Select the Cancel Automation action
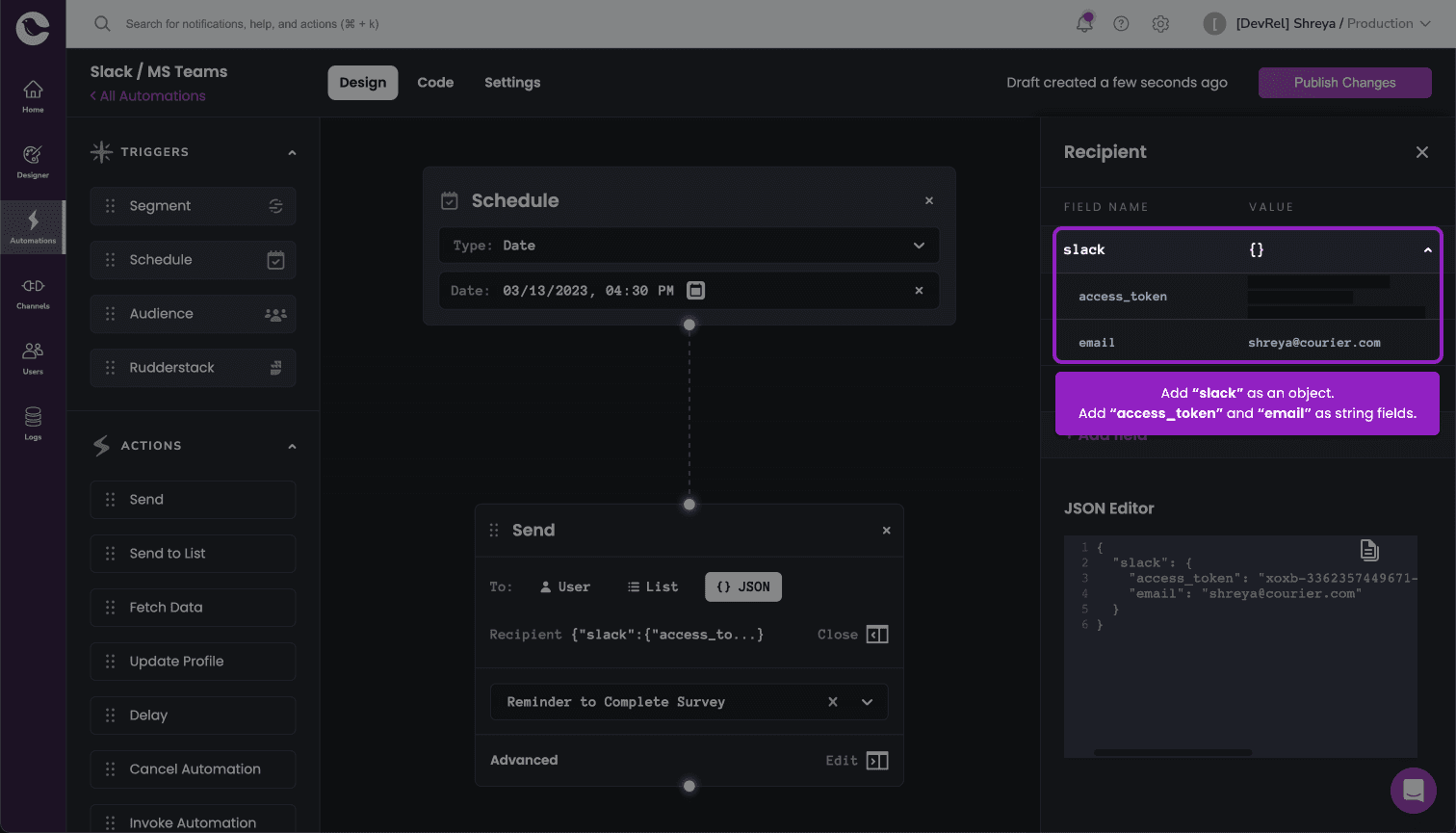This screenshot has width=1456, height=833. pyautogui.click(x=193, y=768)
